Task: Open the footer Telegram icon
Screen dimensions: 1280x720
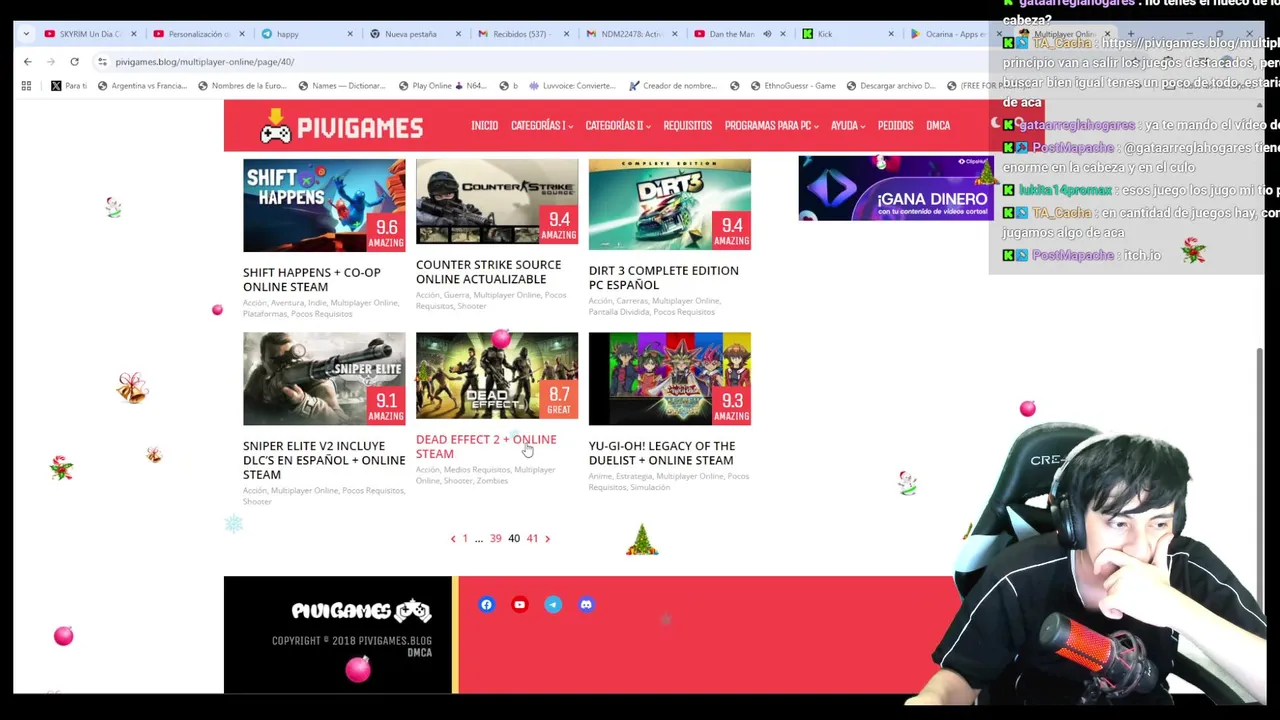Action: tap(553, 605)
